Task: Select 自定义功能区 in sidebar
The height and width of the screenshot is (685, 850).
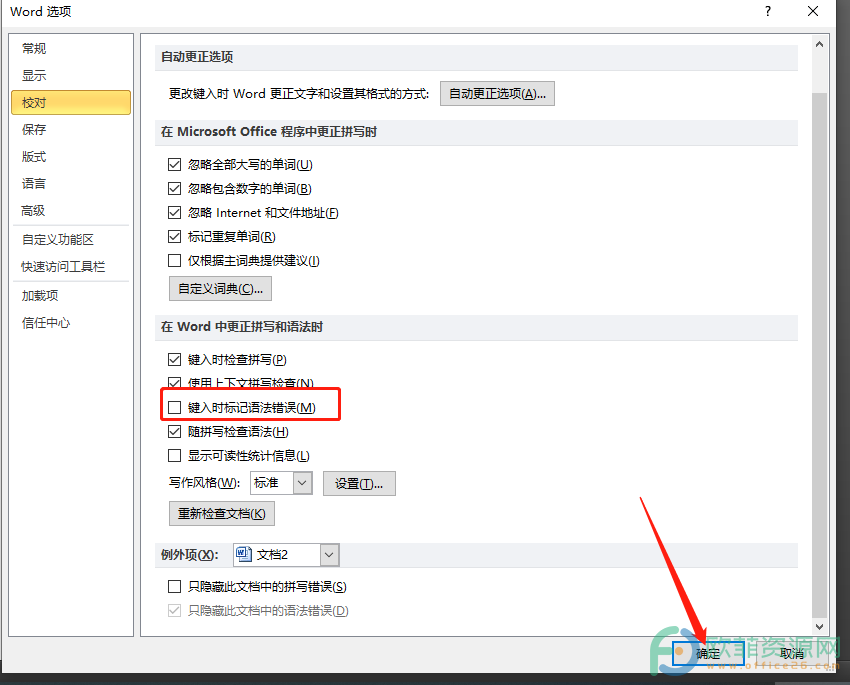Action: point(57,240)
